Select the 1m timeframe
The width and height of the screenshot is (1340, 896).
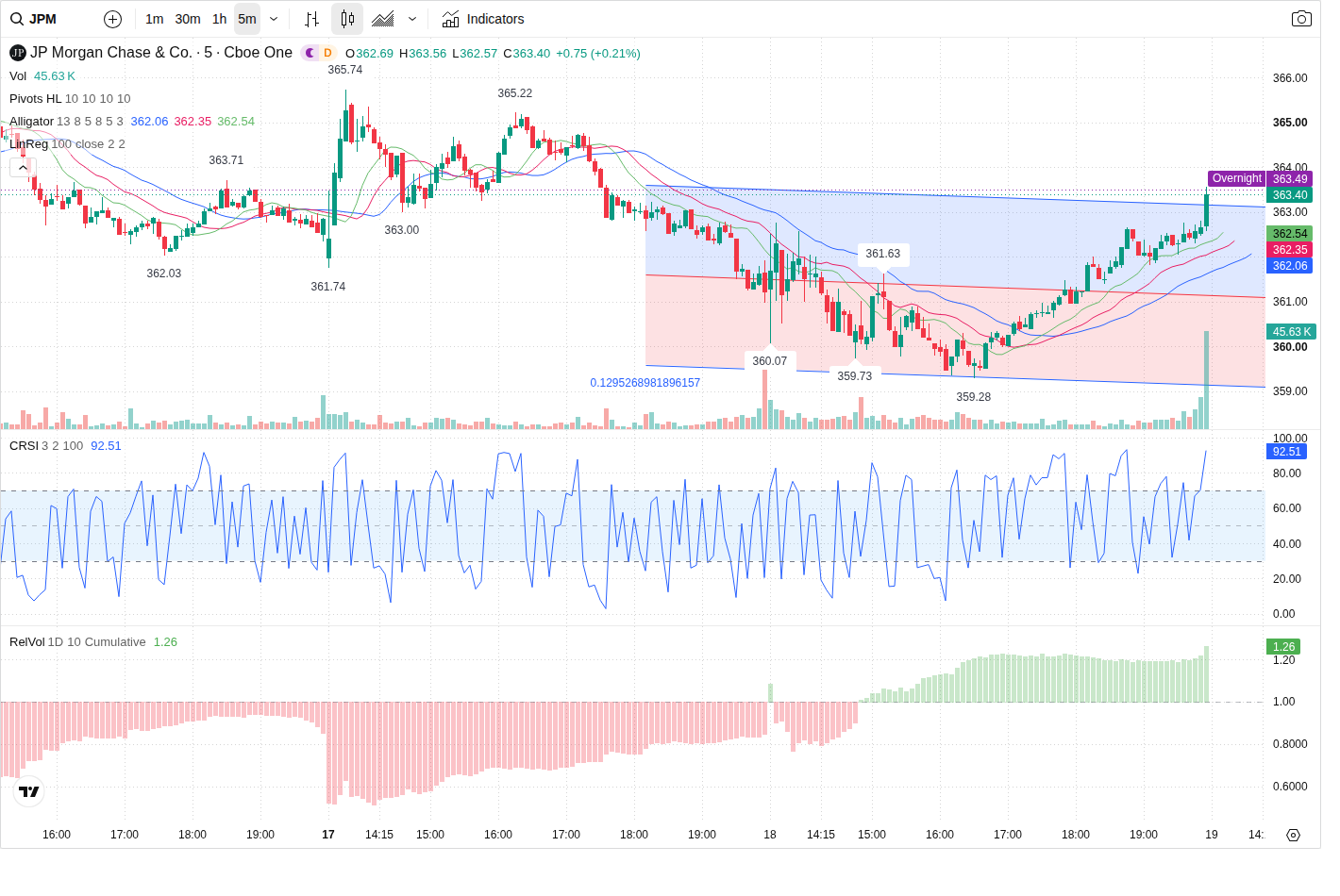tap(155, 19)
